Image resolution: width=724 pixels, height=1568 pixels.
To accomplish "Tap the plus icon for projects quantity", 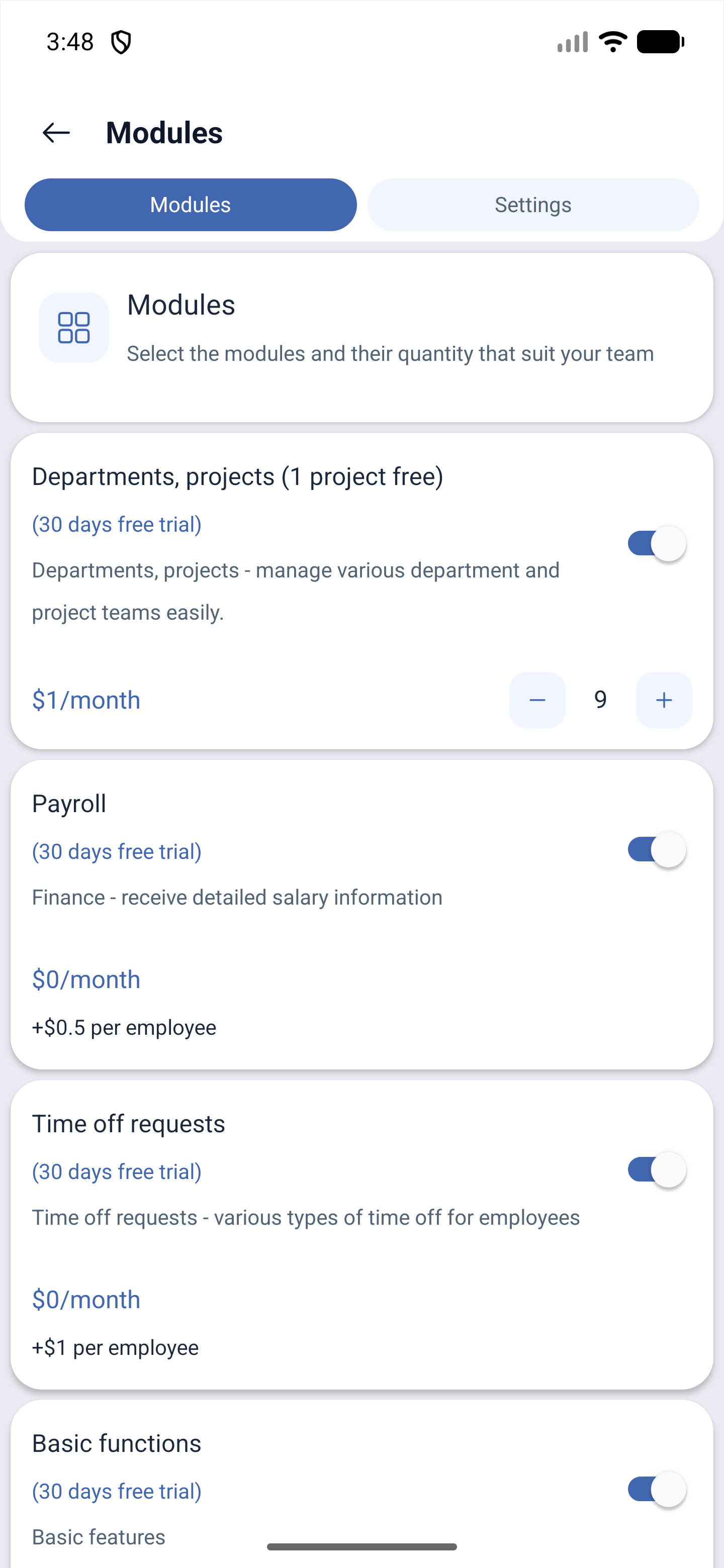I will coord(664,700).
